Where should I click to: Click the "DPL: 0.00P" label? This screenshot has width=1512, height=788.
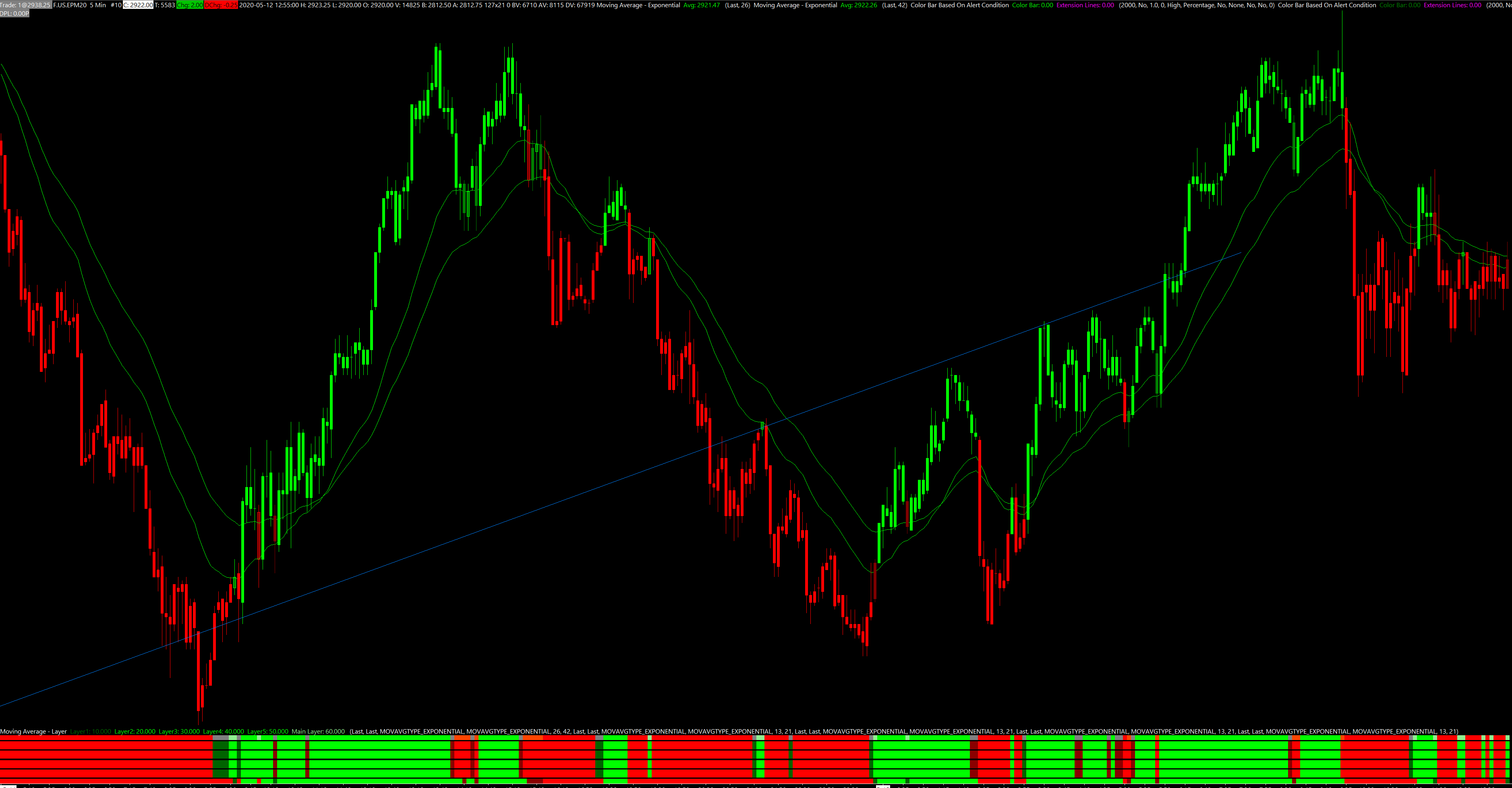(14, 13)
